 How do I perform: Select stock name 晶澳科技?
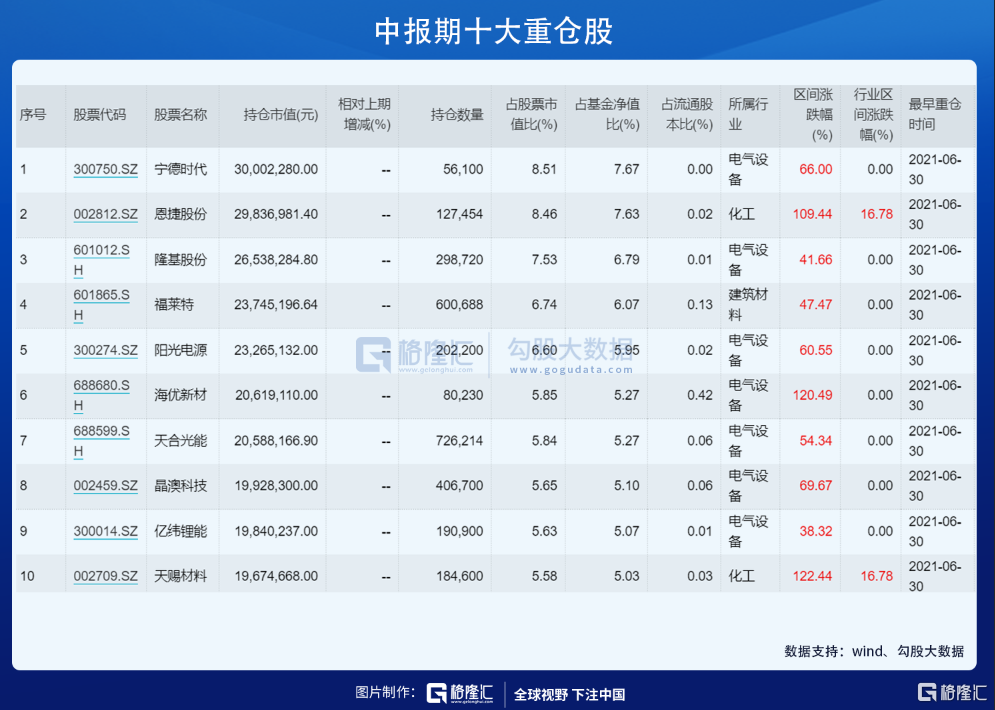(x=181, y=486)
